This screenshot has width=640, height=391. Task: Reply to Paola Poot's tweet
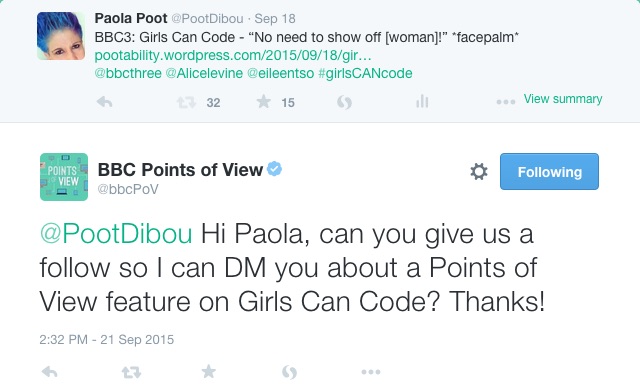104,102
